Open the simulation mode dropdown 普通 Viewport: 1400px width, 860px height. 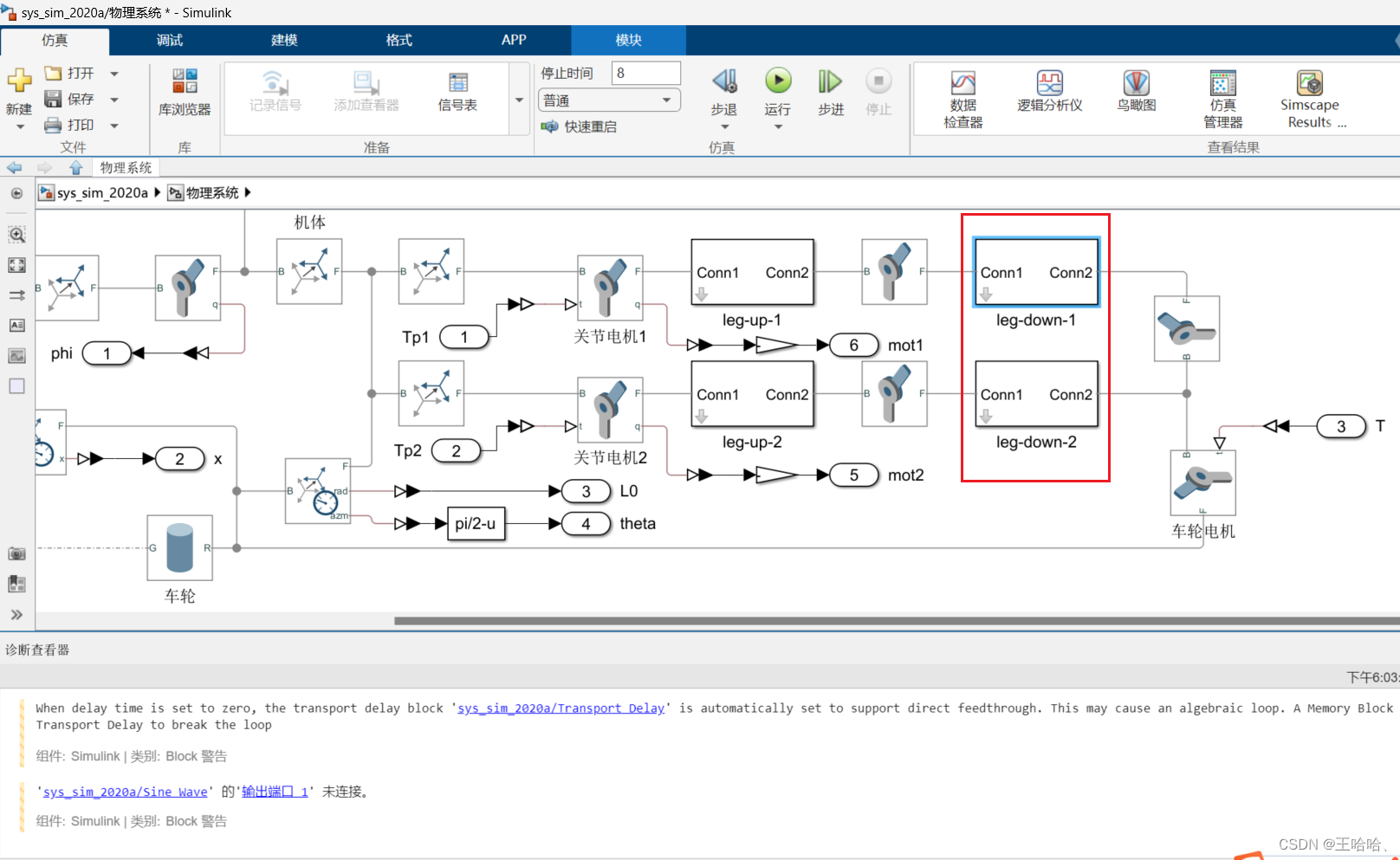click(609, 100)
